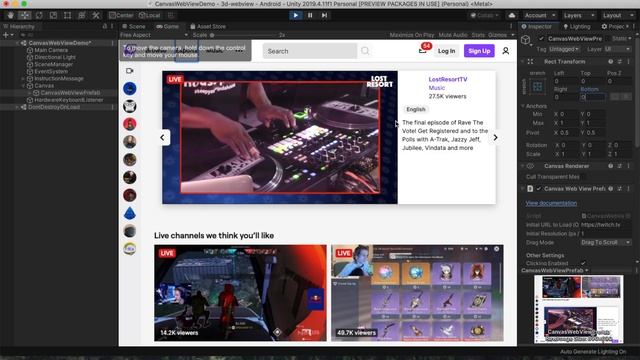
Task: Go to next carousel stream
Action: [496, 138]
